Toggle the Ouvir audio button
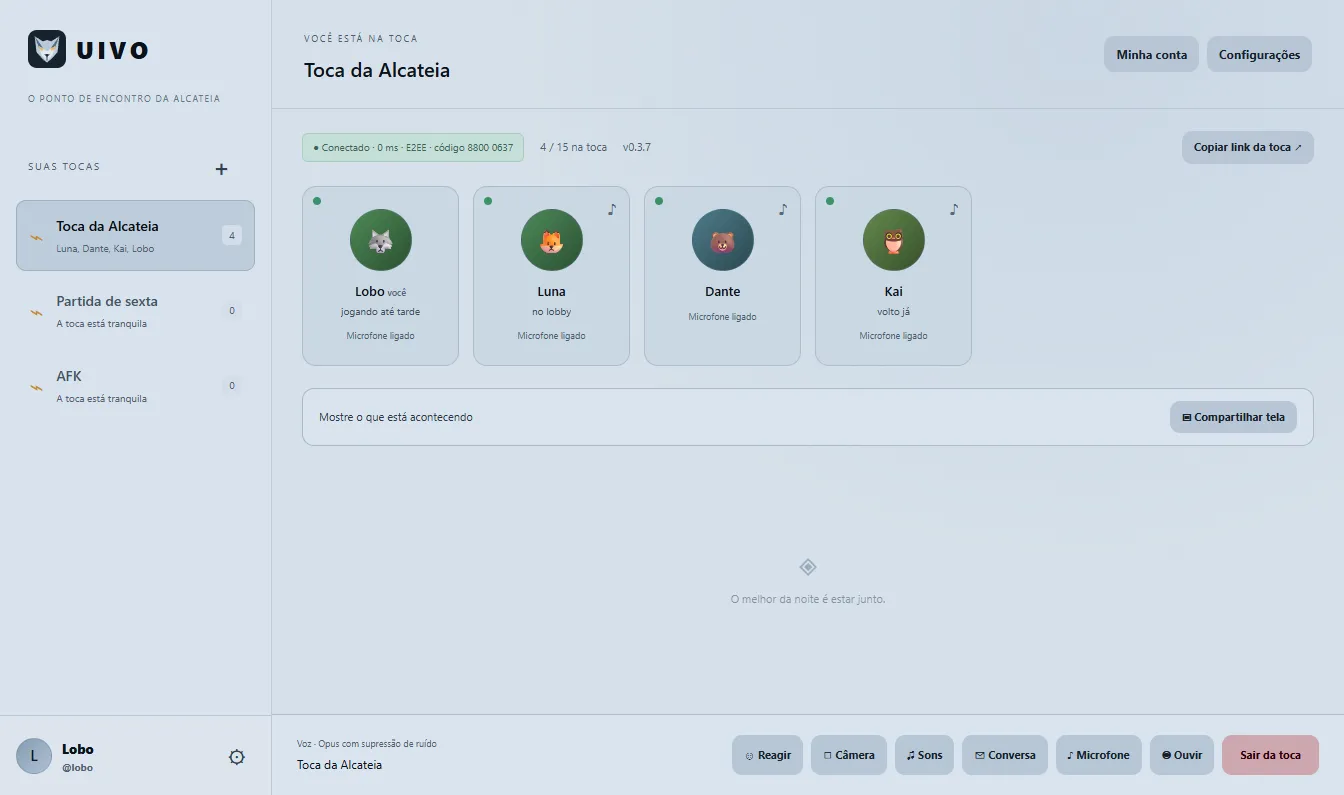This screenshot has width=1344, height=795. 1182,755
